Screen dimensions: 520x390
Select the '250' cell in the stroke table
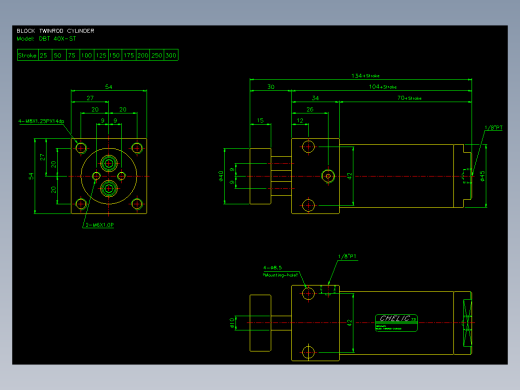[x=157, y=55]
